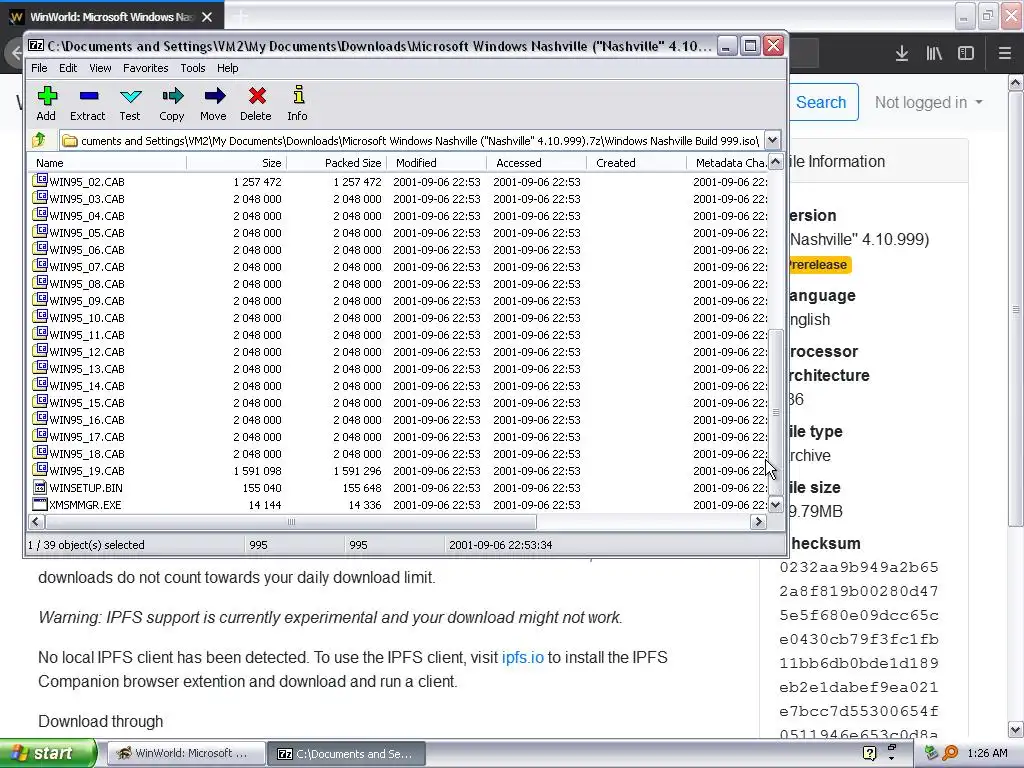Follow the ipfs.io link
Viewport: 1024px width, 768px height.
tap(522, 657)
